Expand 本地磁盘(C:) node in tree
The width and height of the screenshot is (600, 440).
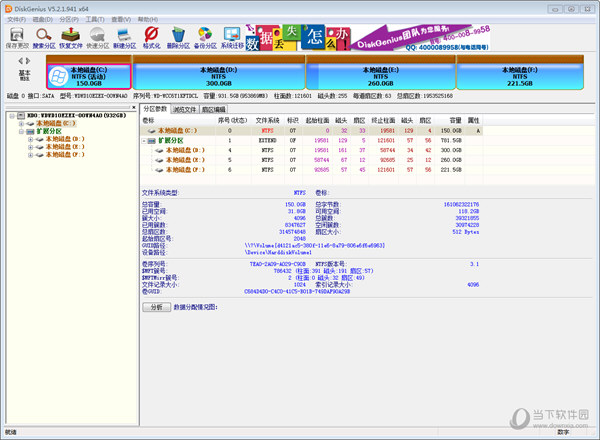21,124
